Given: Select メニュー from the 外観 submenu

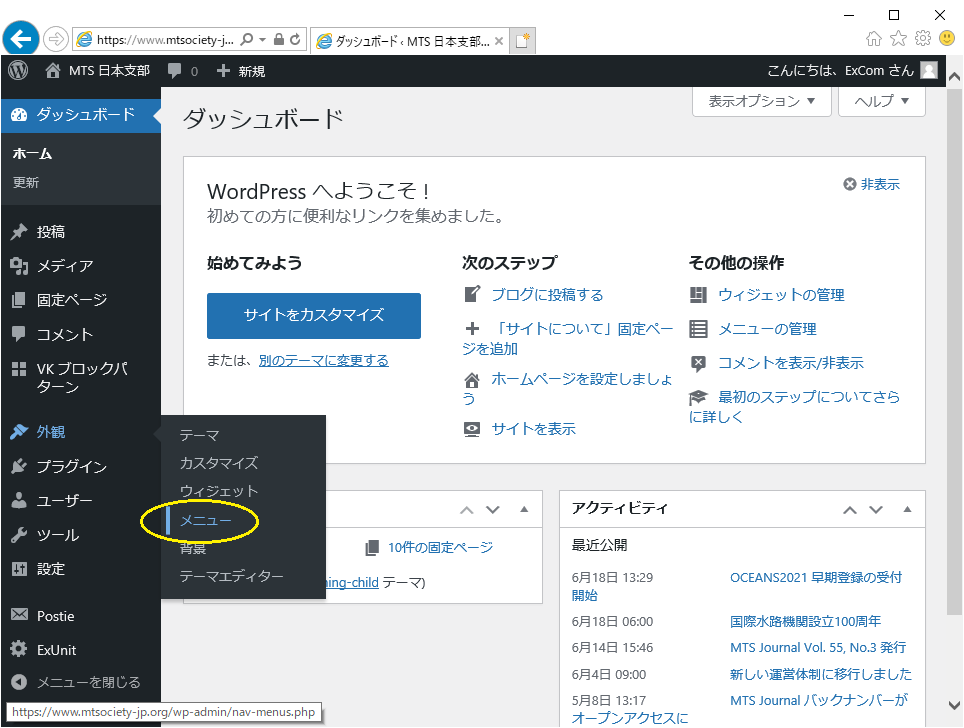Looking at the screenshot, I should point(205,520).
